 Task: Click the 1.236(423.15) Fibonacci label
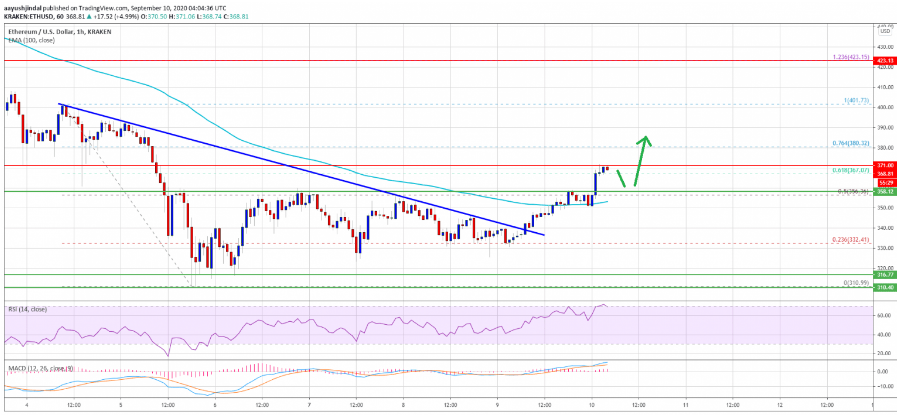pos(851,57)
